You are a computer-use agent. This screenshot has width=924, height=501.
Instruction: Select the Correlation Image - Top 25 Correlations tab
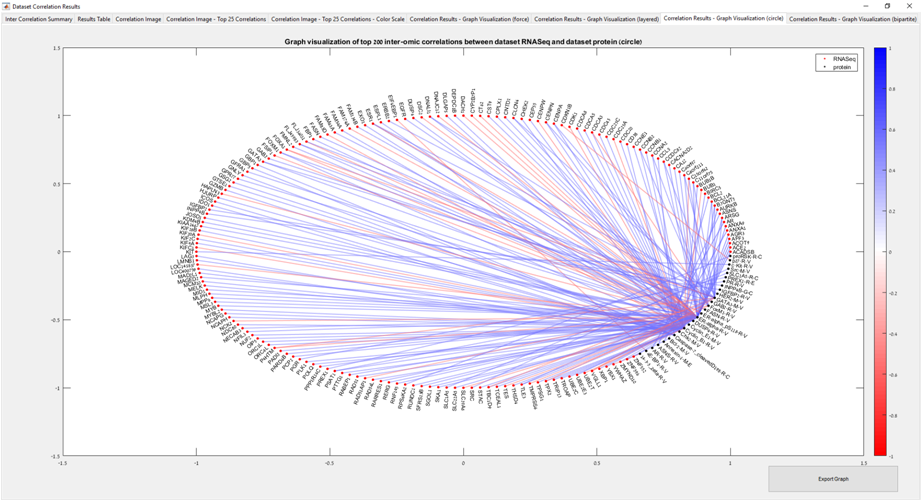coord(216,19)
